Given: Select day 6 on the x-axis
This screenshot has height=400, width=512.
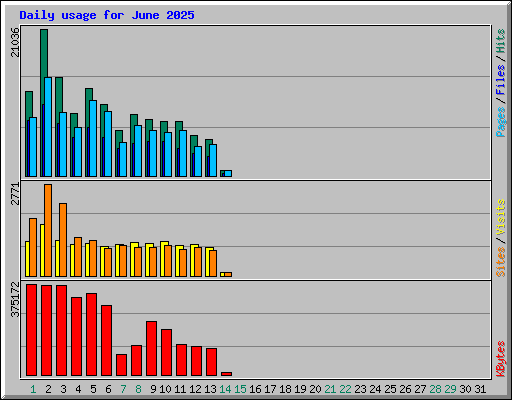Looking at the screenshot, I should pos(108,389).
